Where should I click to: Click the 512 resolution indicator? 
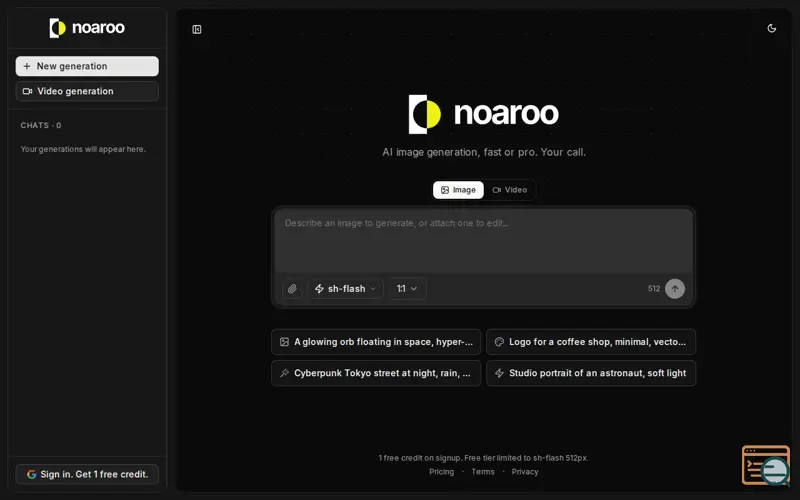pyautogui.click(x=654, y=289)
